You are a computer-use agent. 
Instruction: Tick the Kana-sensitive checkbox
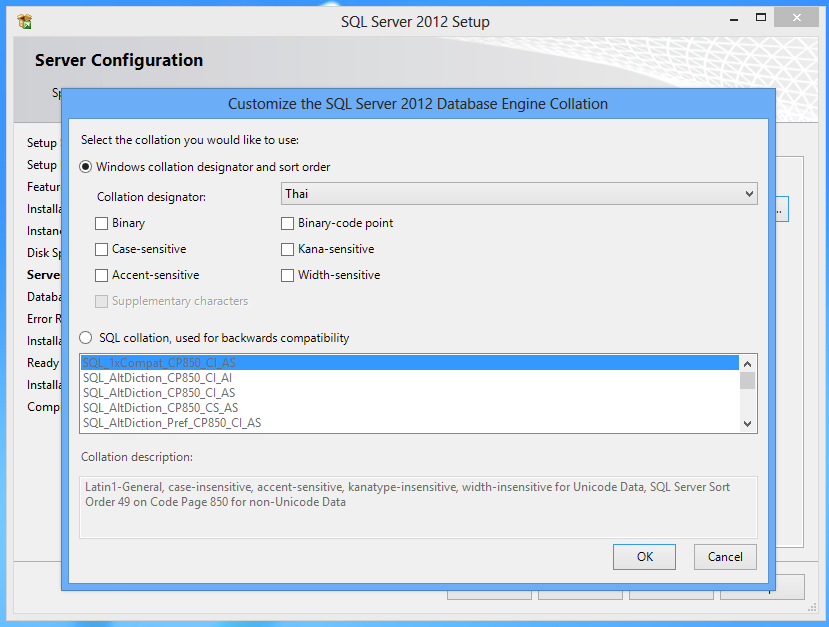tap(287, 249)
